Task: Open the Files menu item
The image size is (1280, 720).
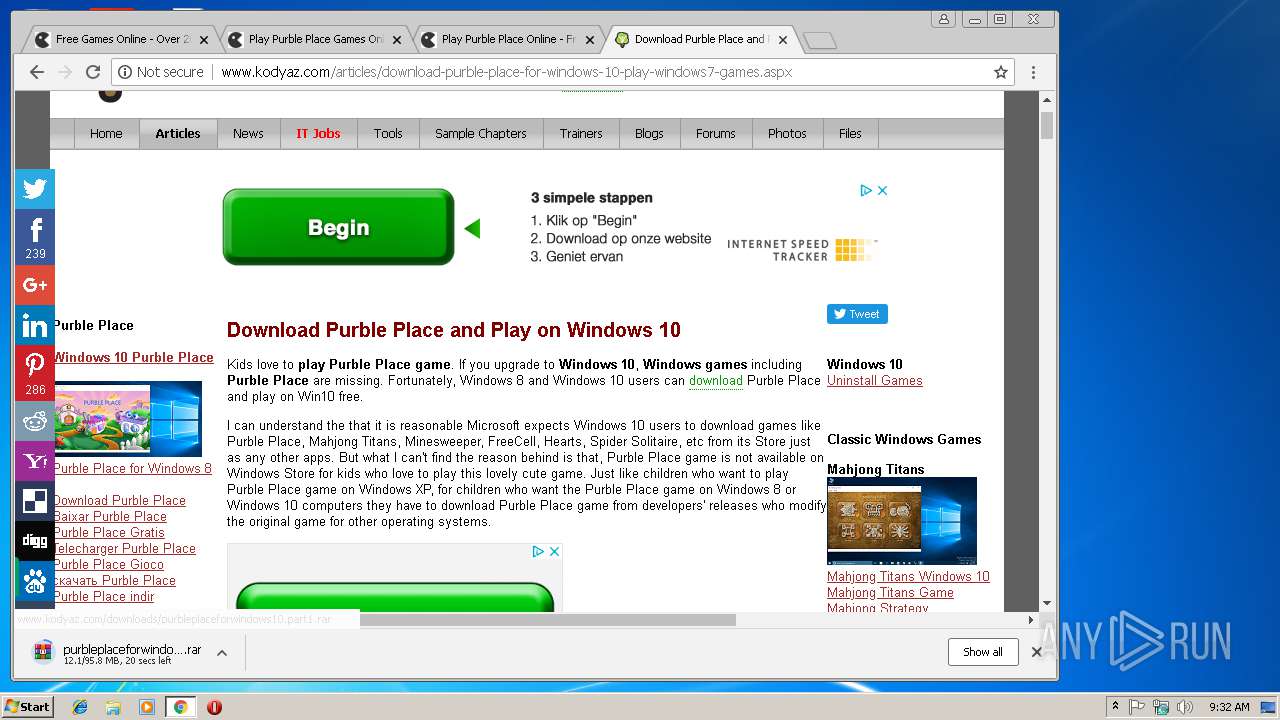Action: pos(850,134)
